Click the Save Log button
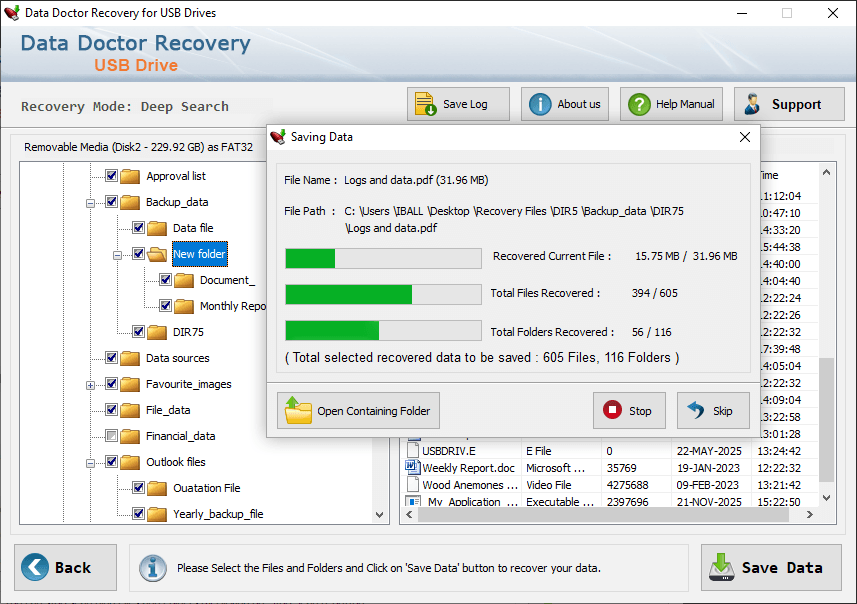The width and height of the screenshot is (857, 604). pos(458,104)
